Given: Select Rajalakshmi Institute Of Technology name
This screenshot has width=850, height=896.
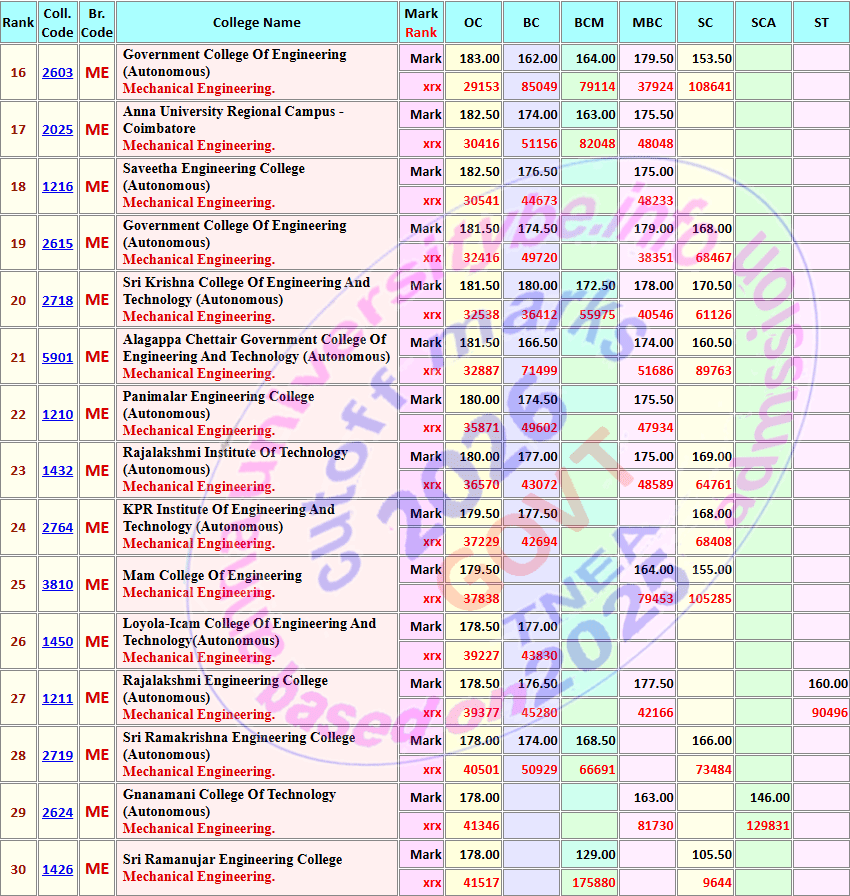Looking at the screenshot, I should click(235, 461).
